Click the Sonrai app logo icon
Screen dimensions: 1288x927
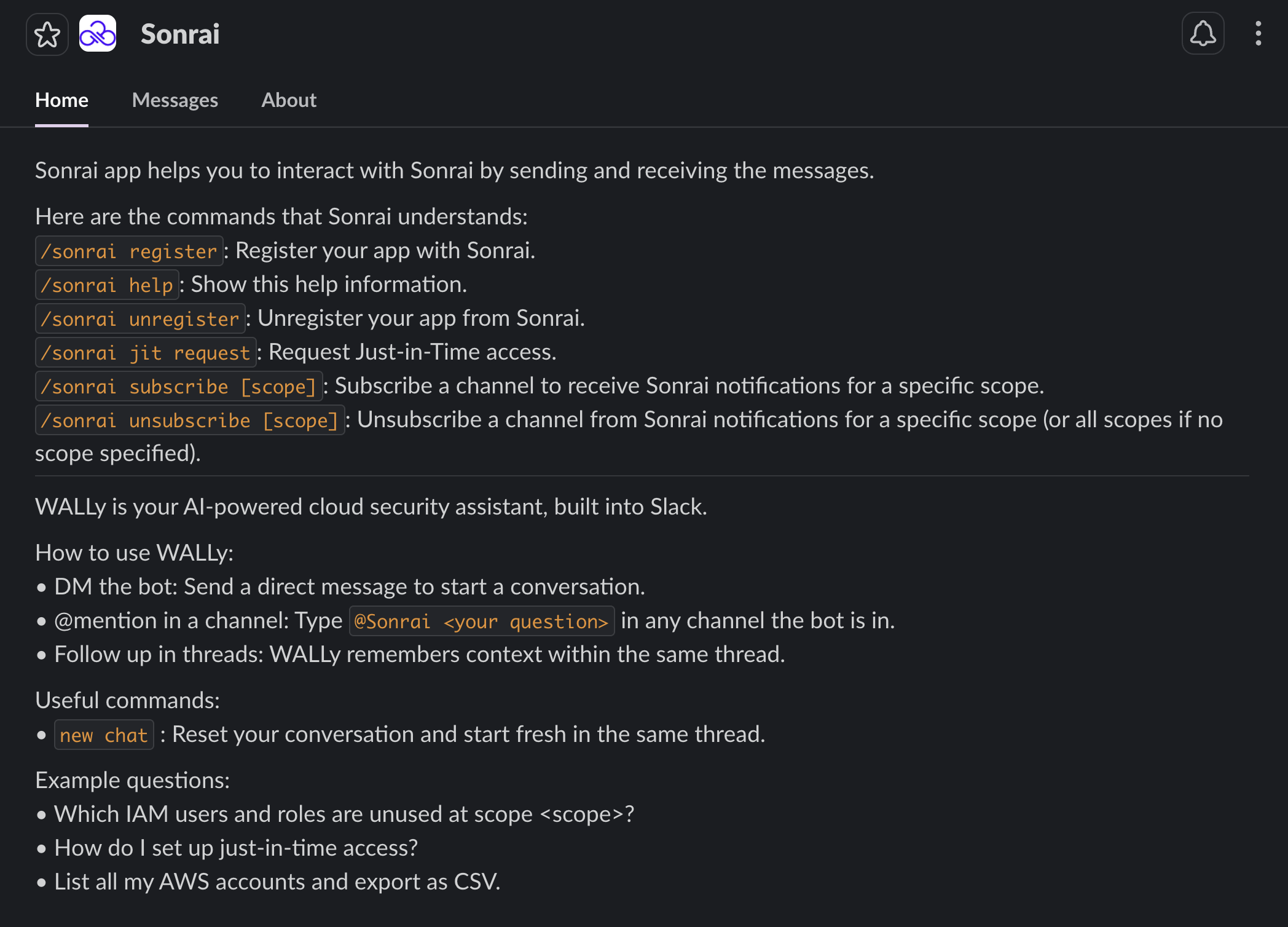(98, 34)
